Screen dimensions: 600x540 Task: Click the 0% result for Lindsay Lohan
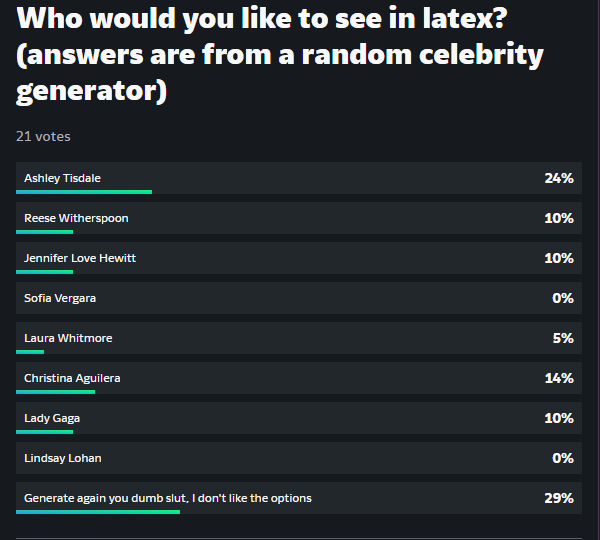pyautogui.click(x=563, y=458)
